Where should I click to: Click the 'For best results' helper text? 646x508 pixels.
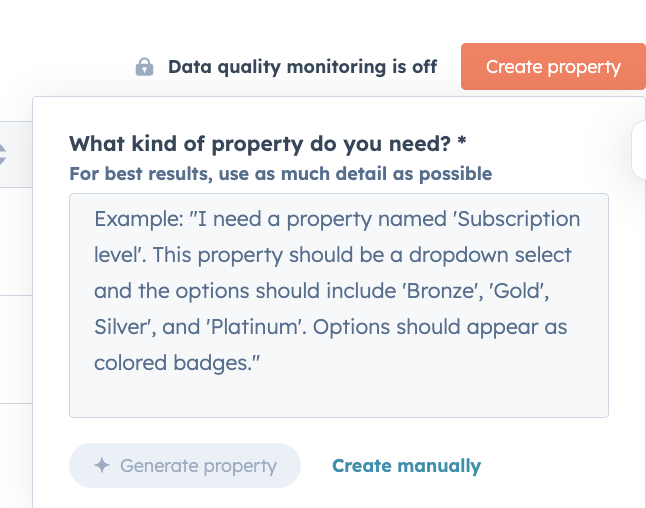pyautogui.click(x=280, y=174)
